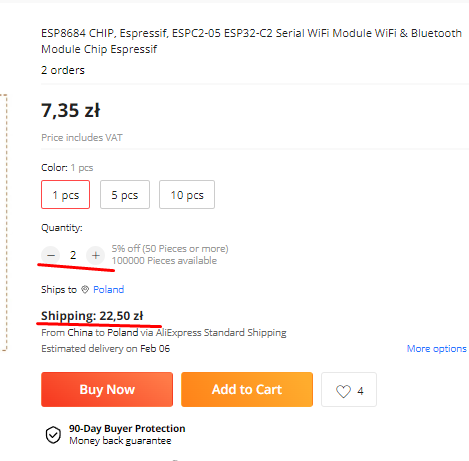The width and height of the screenshot is (469, 461).
Task: Click the 7,35 zł price
Action: (71, 110)
